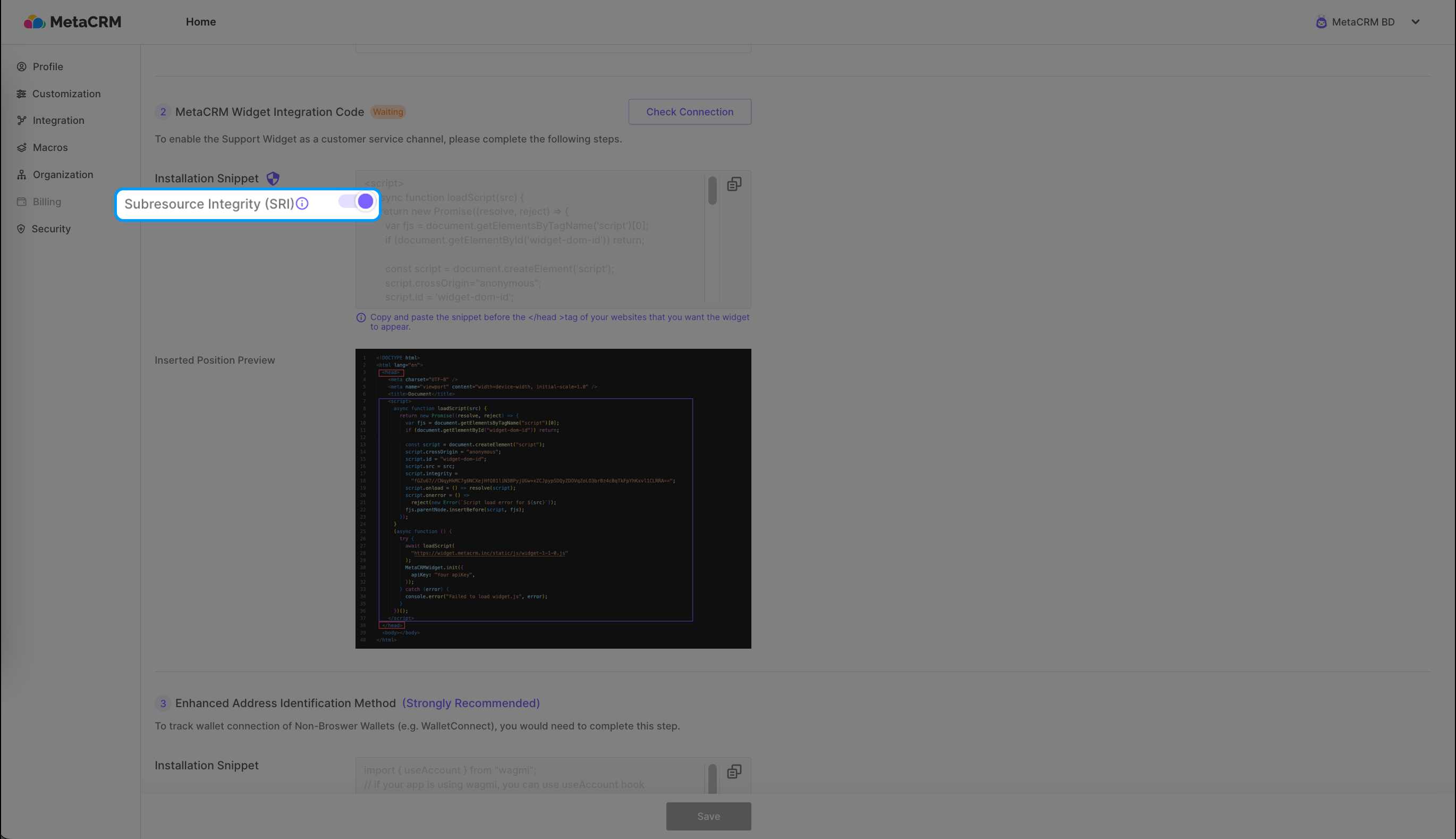The height and width of the screenshot is (839, 1456).
Task: Click the MetaCRM BD avatar icon
Action: click(1321, 22)
